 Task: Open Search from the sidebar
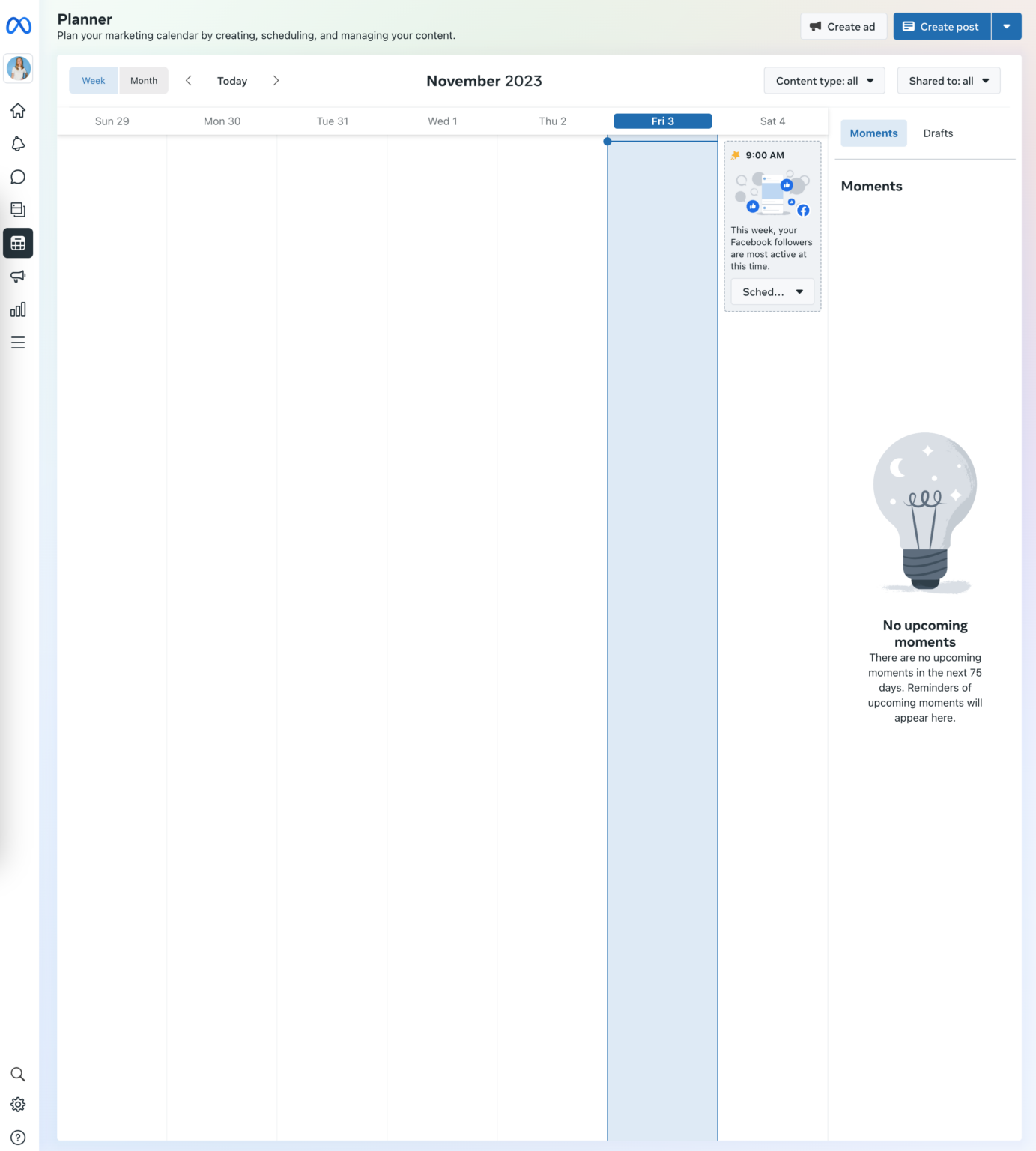coord(18,1073)
